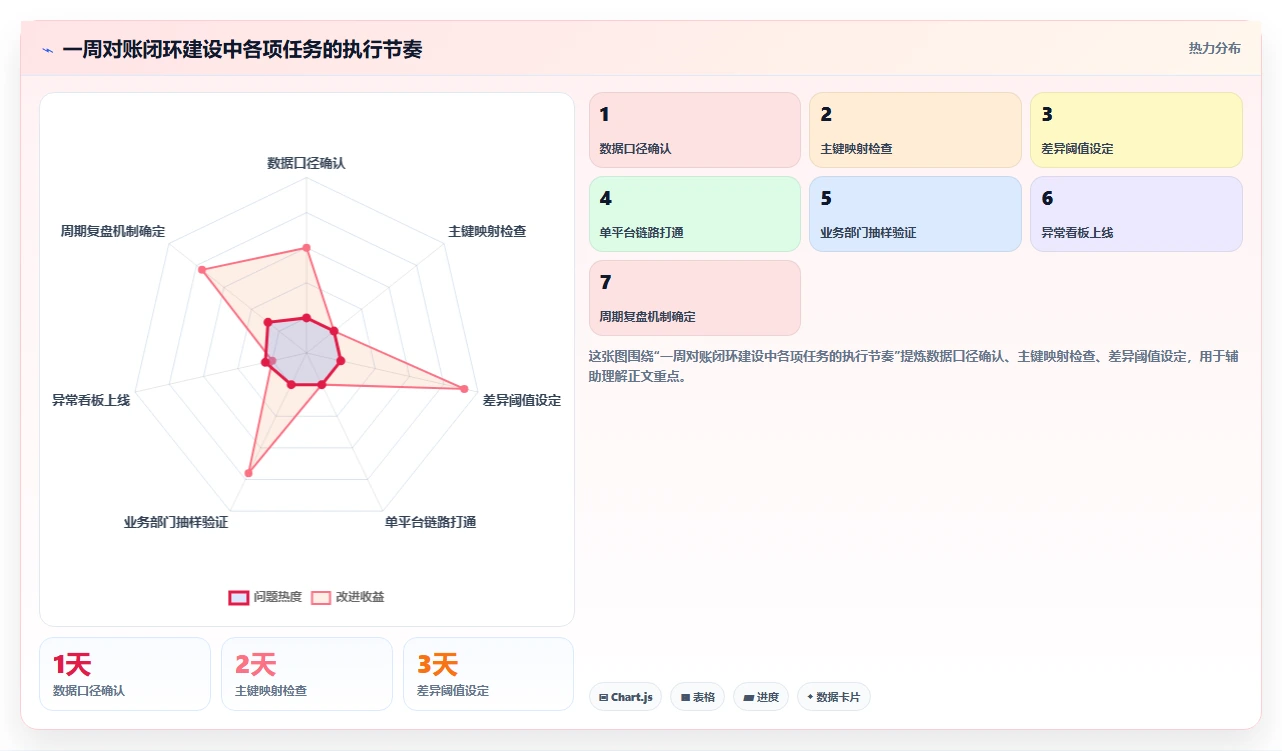Click the 改进收益 data point on 业务部门抽样验证 axis
Image resolution: width=1282 pixels, height=751 pixels.
pos(249,472)
